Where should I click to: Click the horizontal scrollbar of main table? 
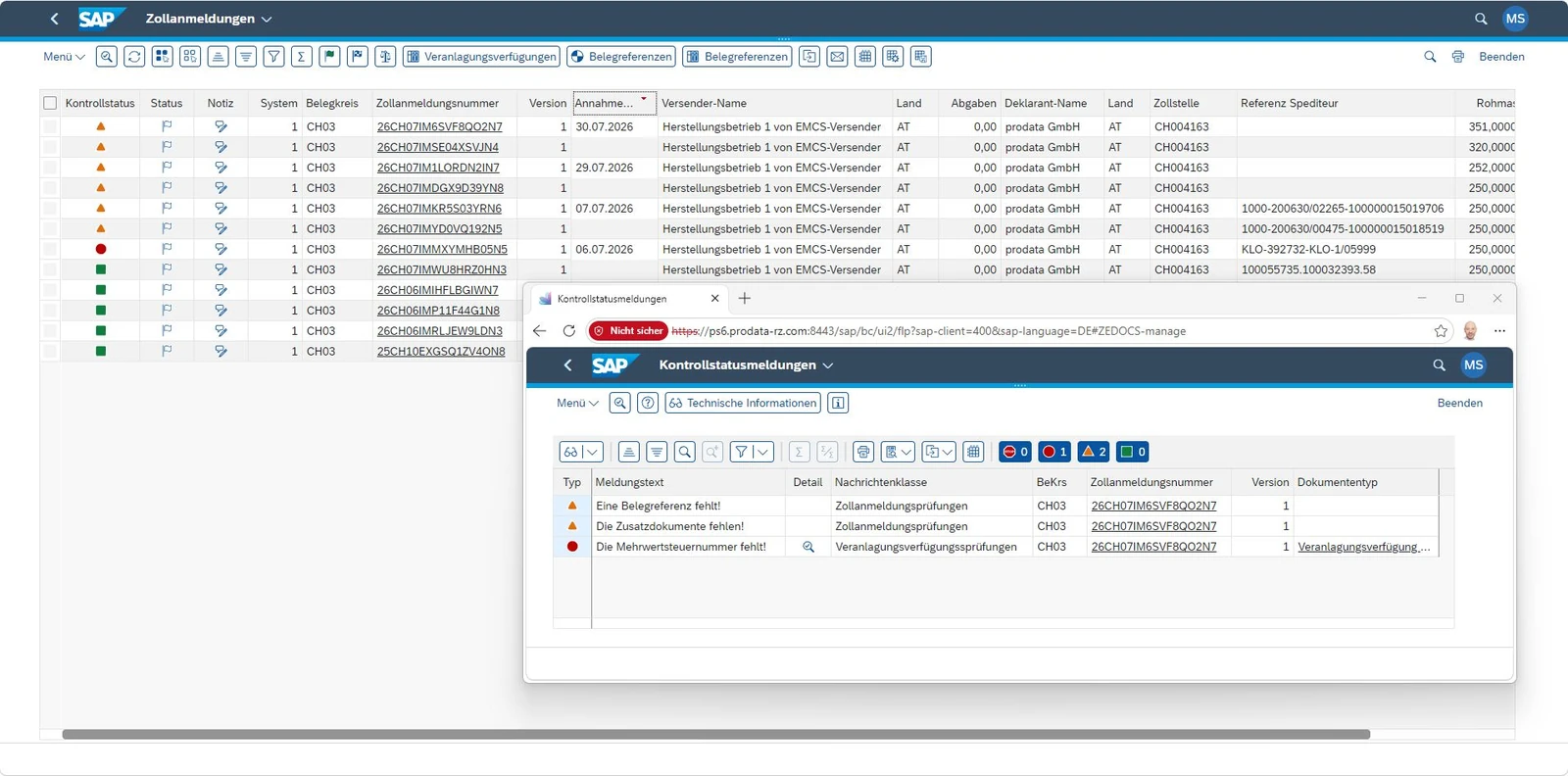click(x=715, y=734)
